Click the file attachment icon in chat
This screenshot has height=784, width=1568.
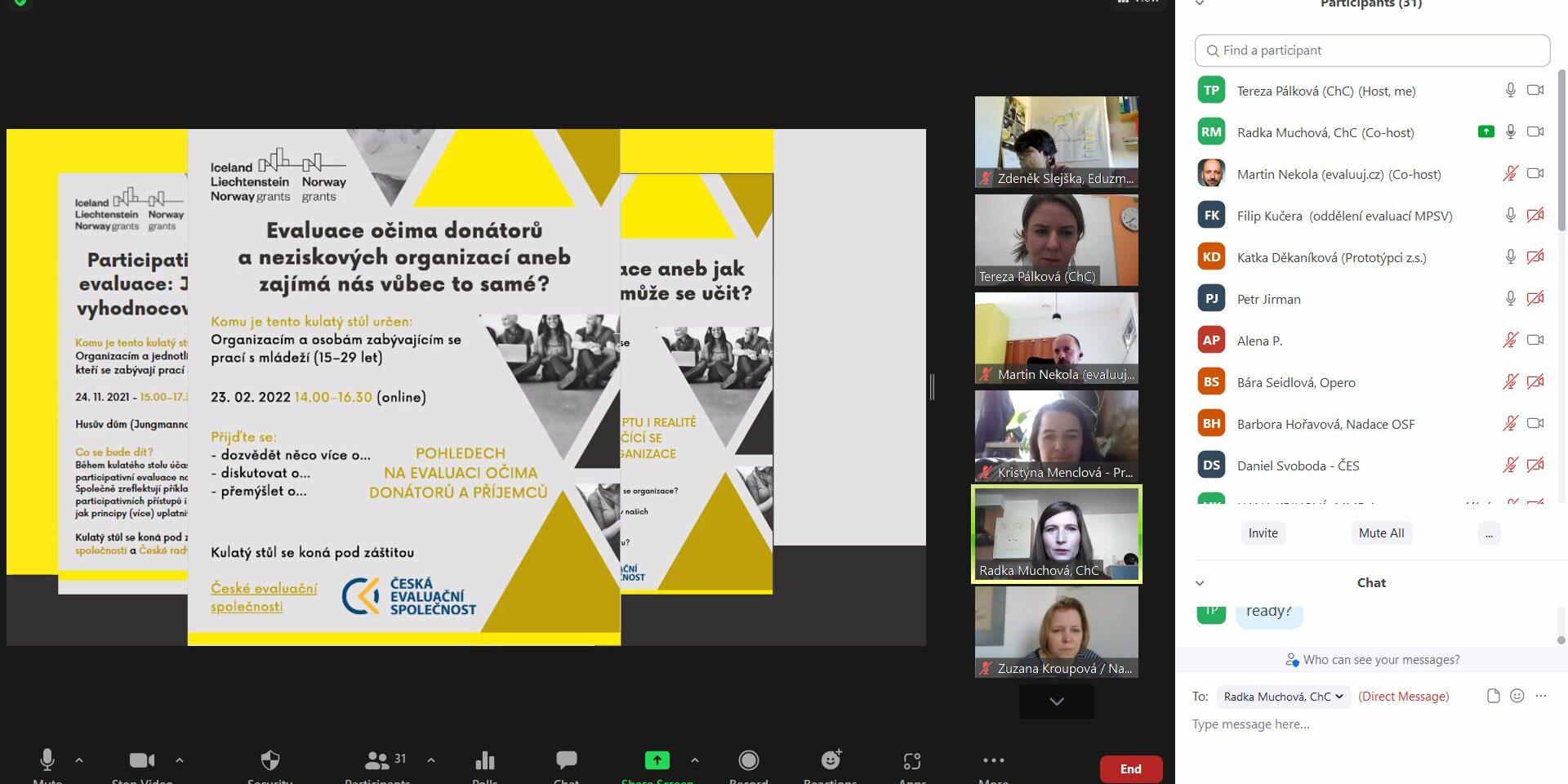coord(1493,696)
